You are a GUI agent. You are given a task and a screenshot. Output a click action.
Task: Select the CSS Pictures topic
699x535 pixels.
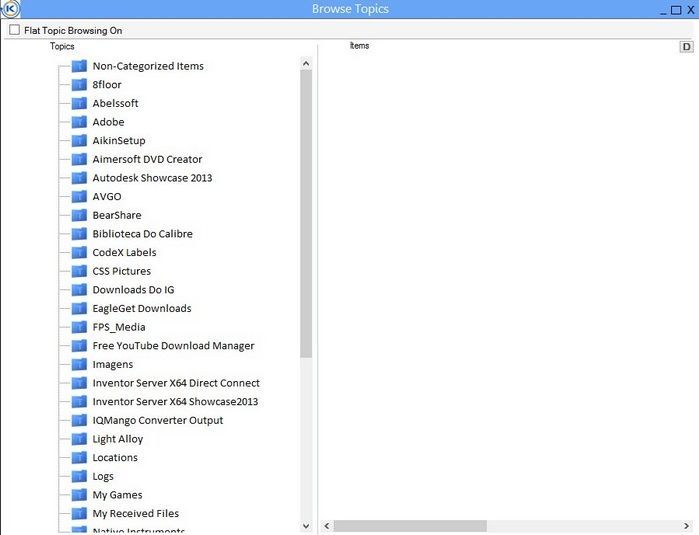(x=122, y=272)
